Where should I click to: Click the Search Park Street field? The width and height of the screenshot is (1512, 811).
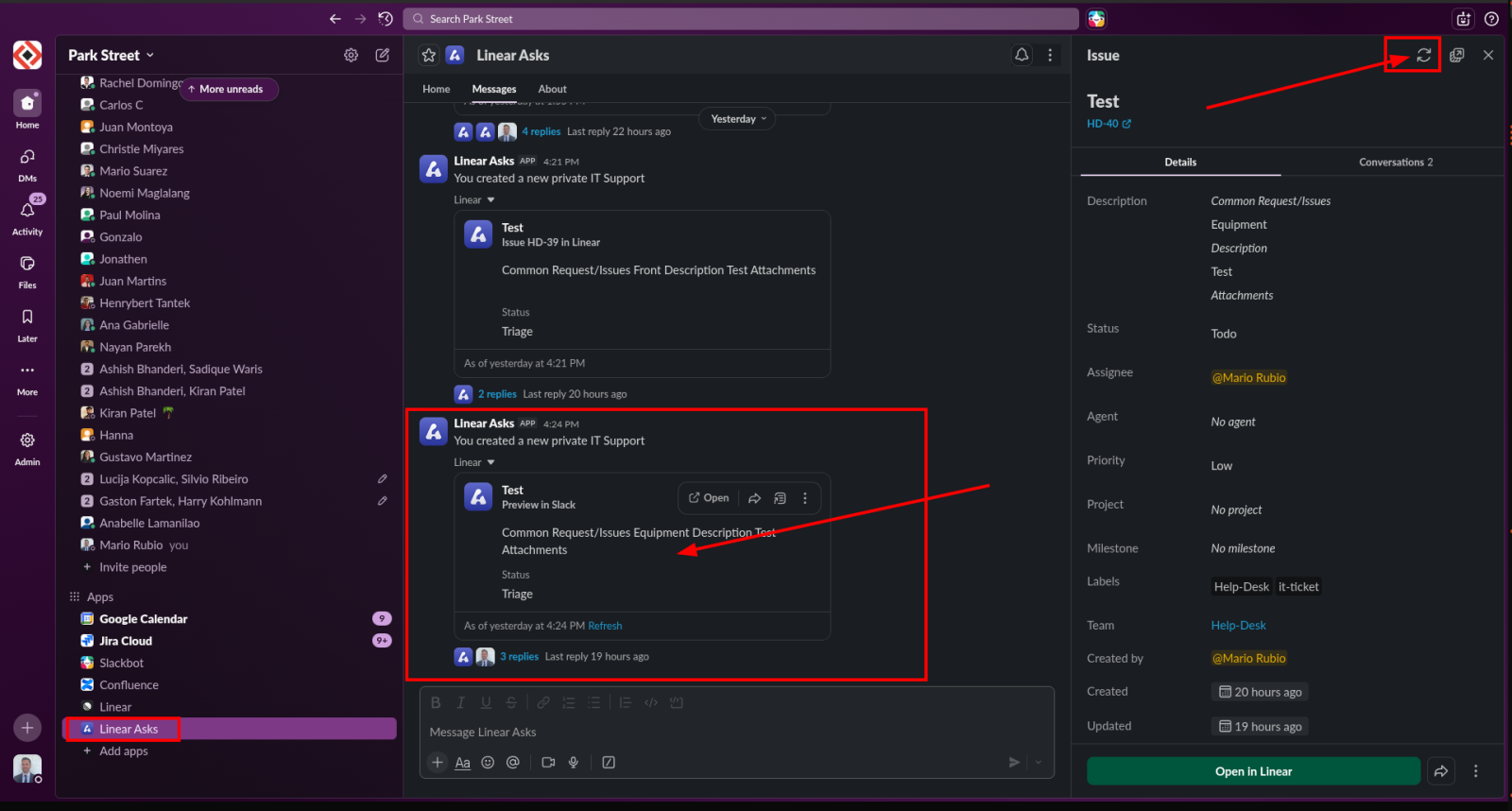(x=741, y=19)
